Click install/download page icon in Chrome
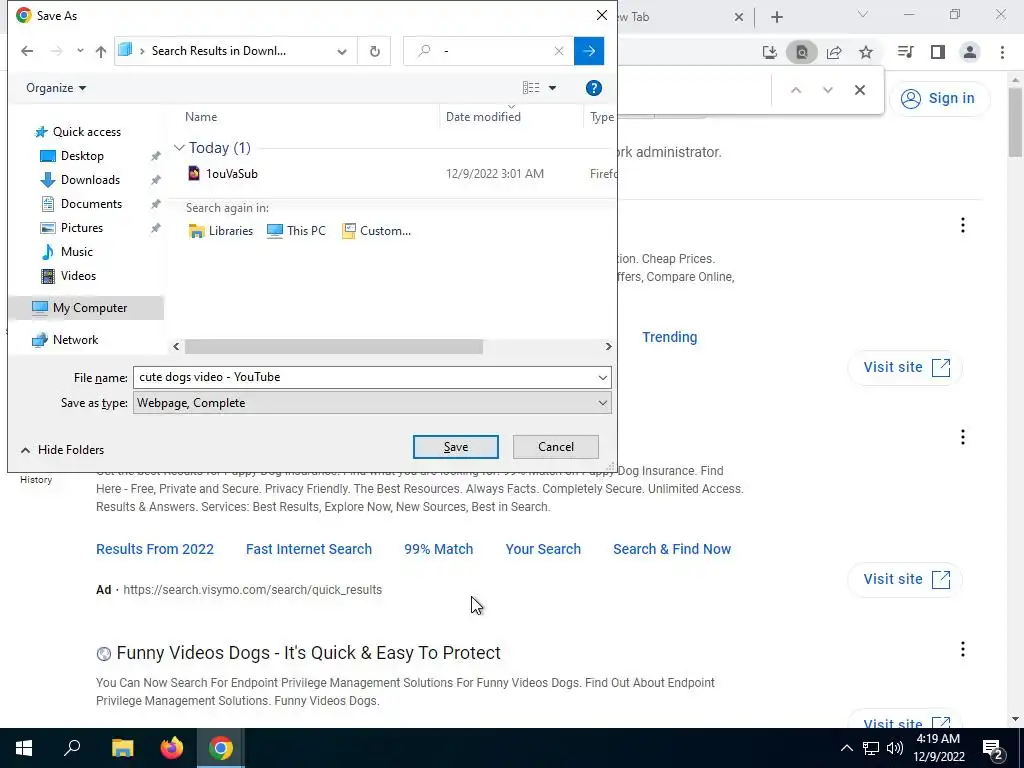Viewport: 1024px width, 768px height. click(x=770, y=52)
